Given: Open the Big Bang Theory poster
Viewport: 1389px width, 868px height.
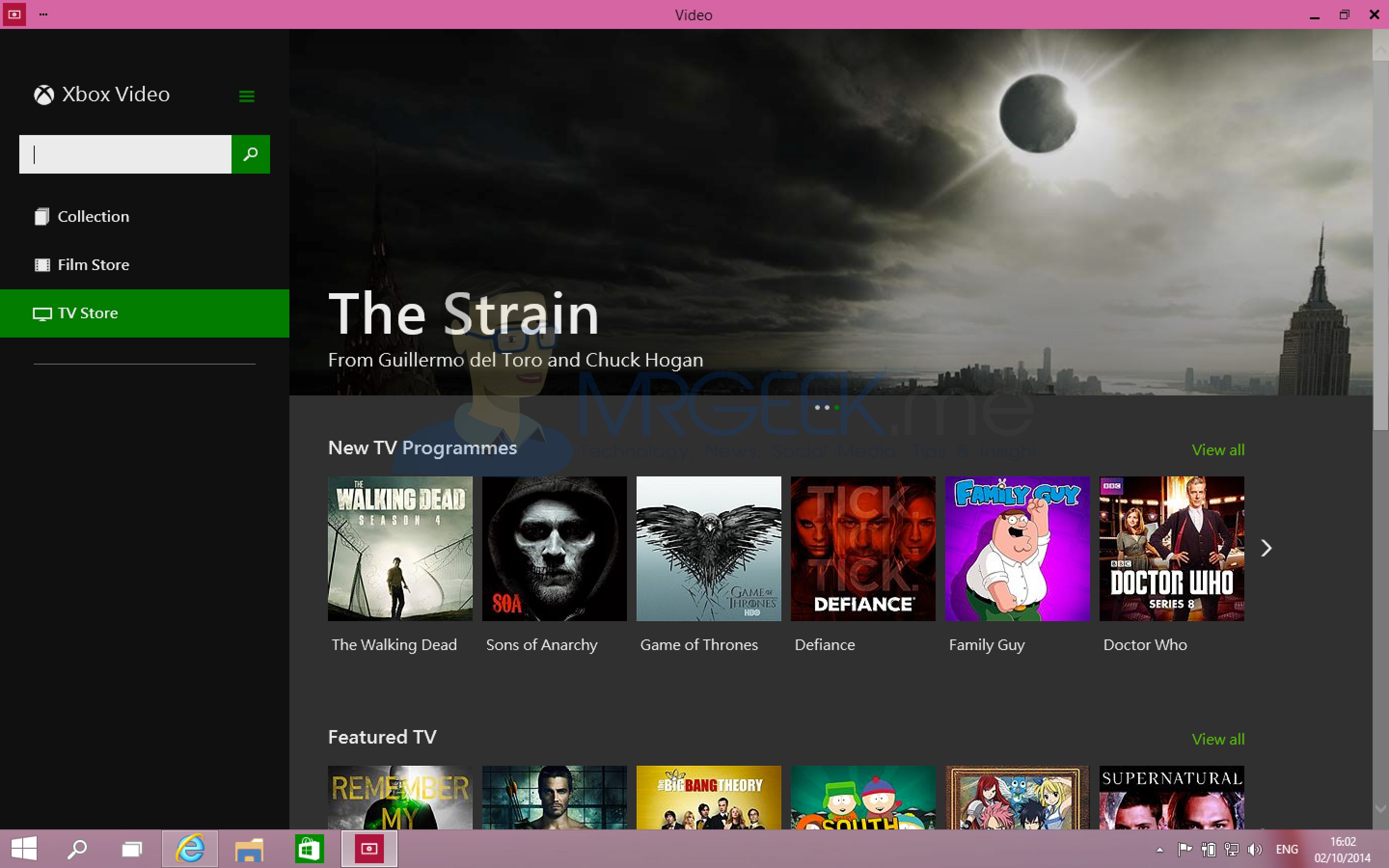Looking at the screenshot, I should [709, 798].
